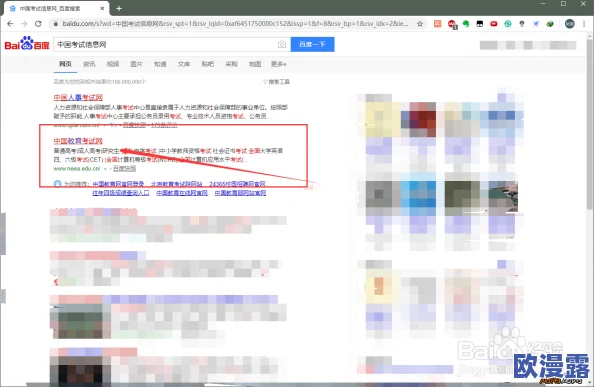Image resolution: width=594 pixels, height=387 pixels.
Task: Switch to the 地图 tab
Action: [255, 64]
